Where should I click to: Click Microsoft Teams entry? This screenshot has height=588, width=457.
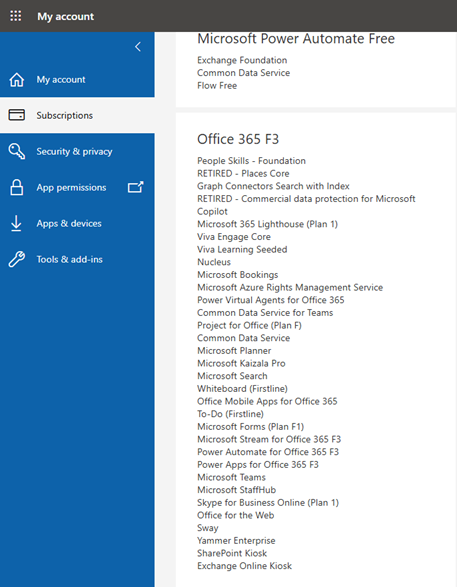point(231,477)
